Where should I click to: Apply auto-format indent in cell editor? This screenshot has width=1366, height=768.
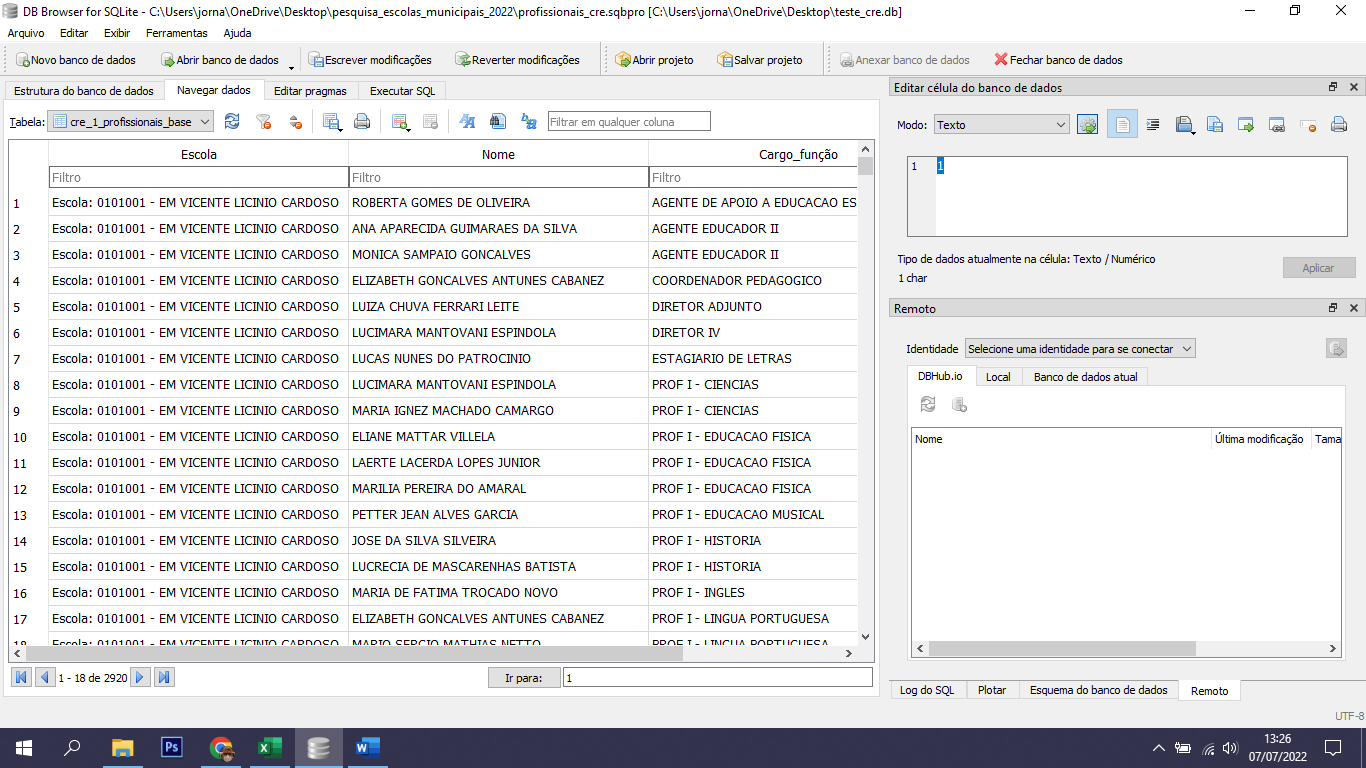(x=1153, y=125)
